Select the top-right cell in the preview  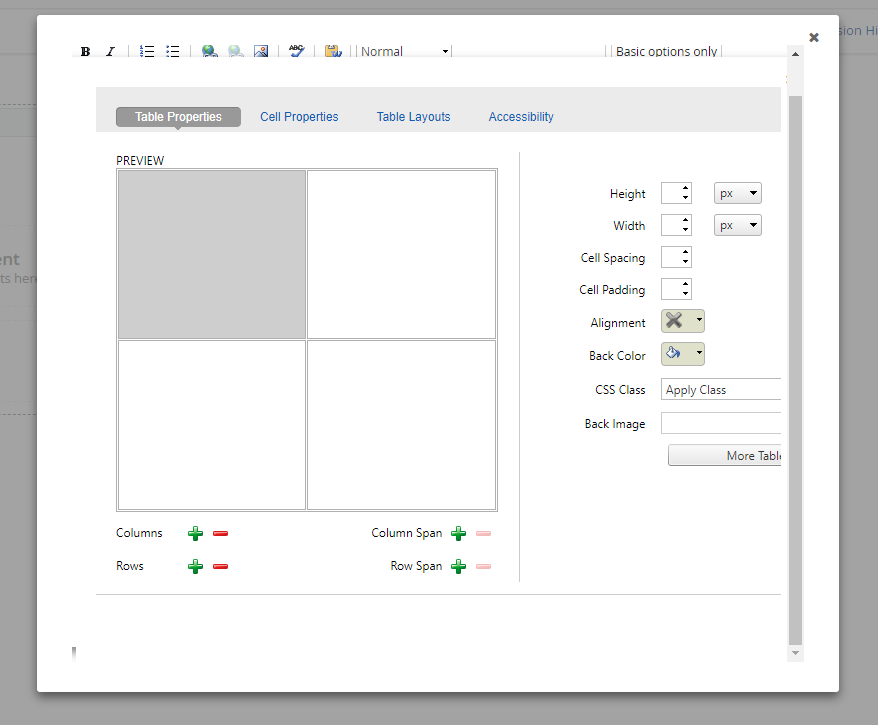(401, 255)
